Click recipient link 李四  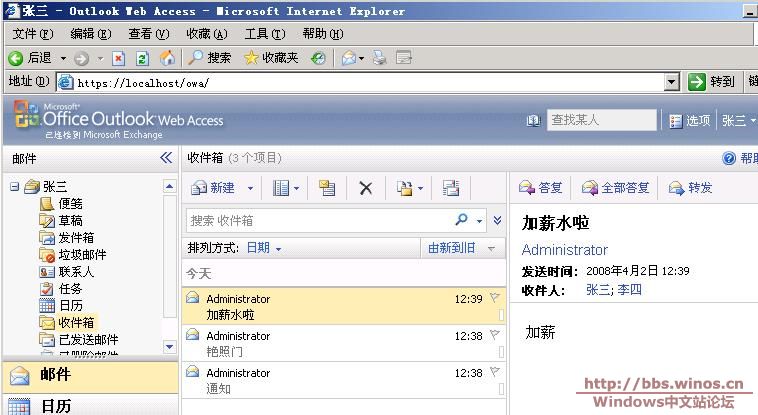(629, 290)
